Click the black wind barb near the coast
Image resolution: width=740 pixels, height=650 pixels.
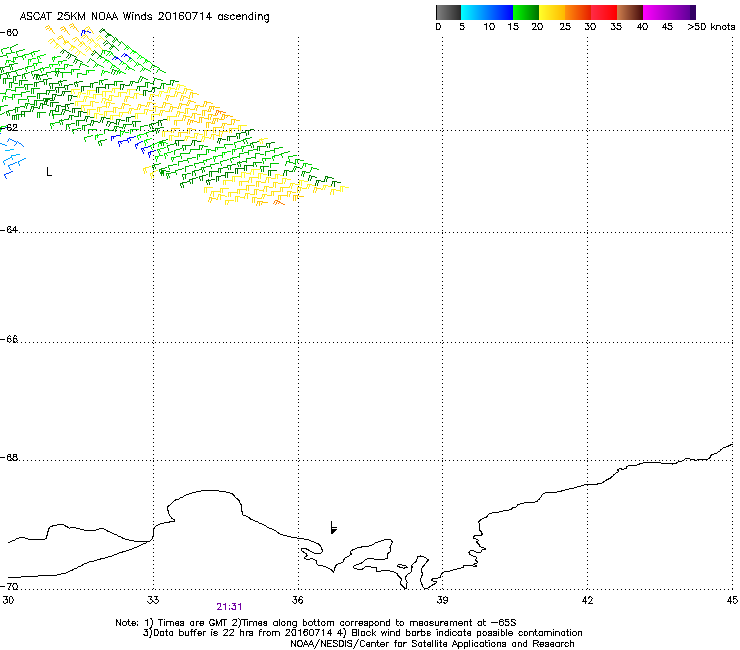[333, 528]
